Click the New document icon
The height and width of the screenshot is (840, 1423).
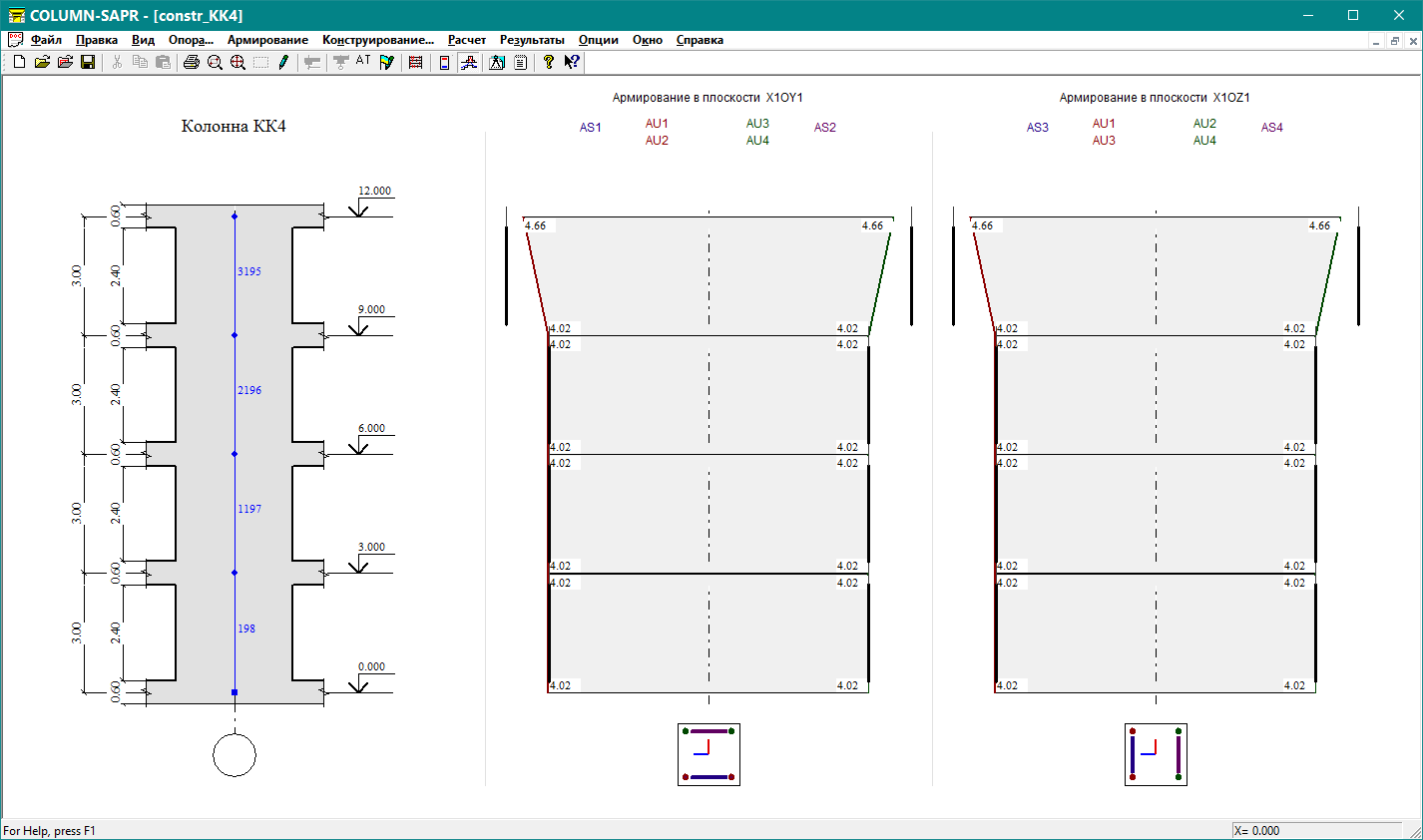point(19,62)
